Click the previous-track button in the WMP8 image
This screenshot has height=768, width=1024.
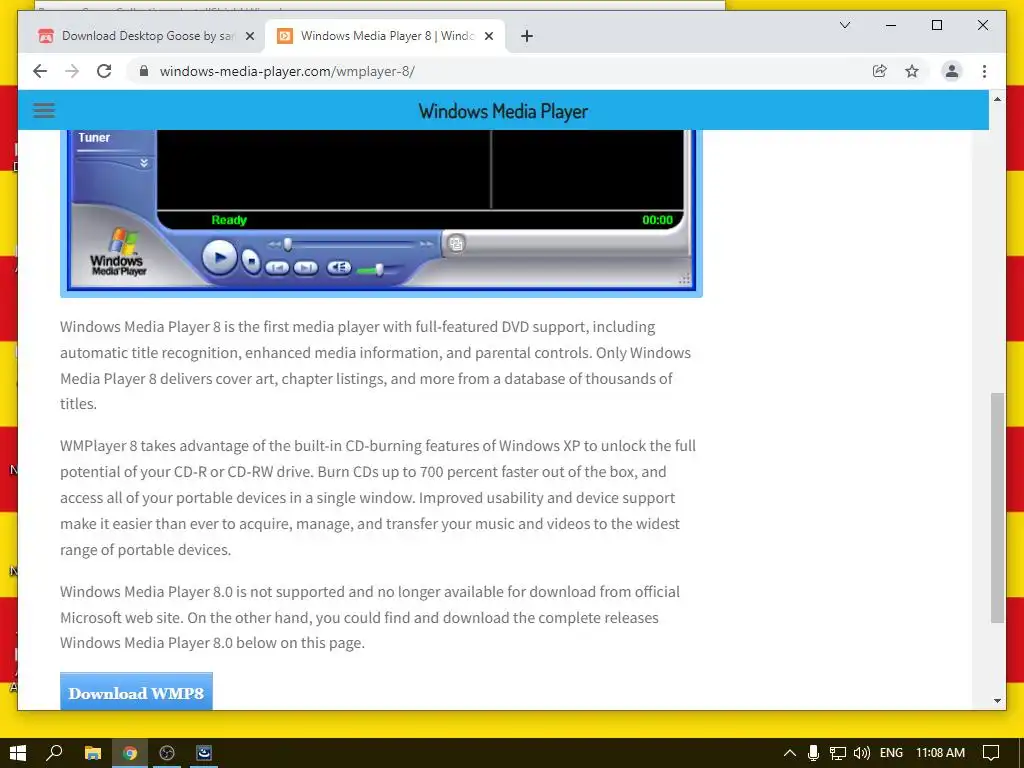click(x=278, y=267)
